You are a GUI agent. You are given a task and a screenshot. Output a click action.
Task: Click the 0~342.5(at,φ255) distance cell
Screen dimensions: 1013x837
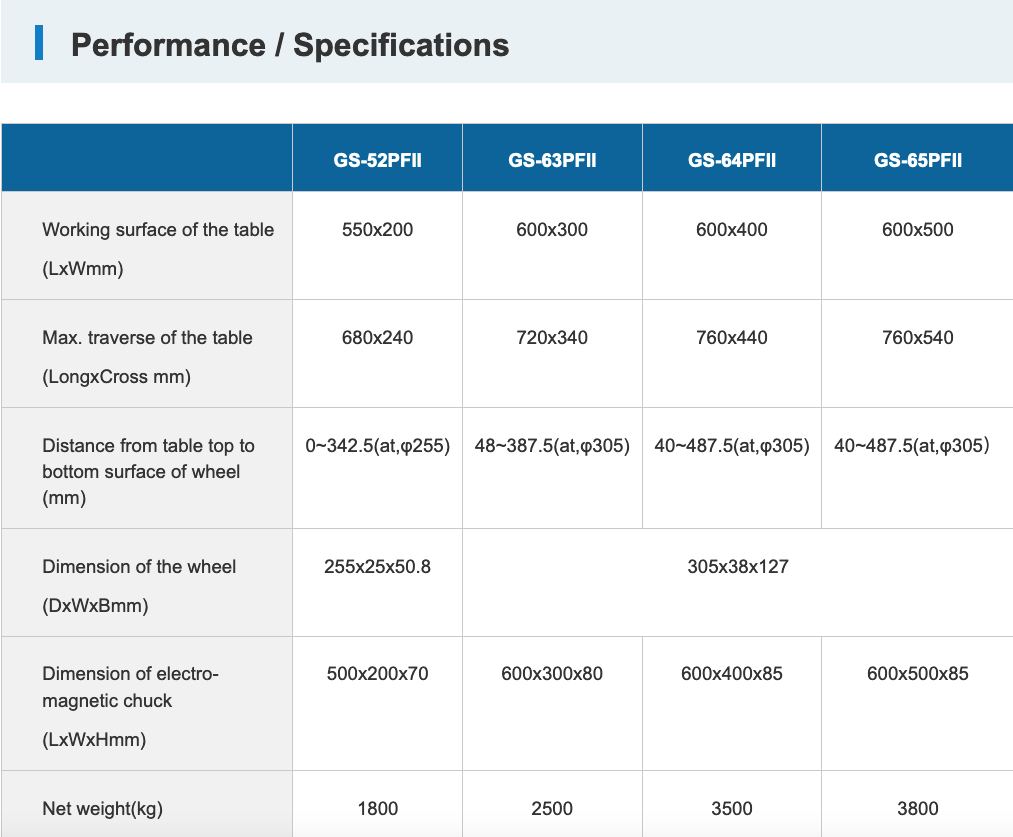(377, 446)
